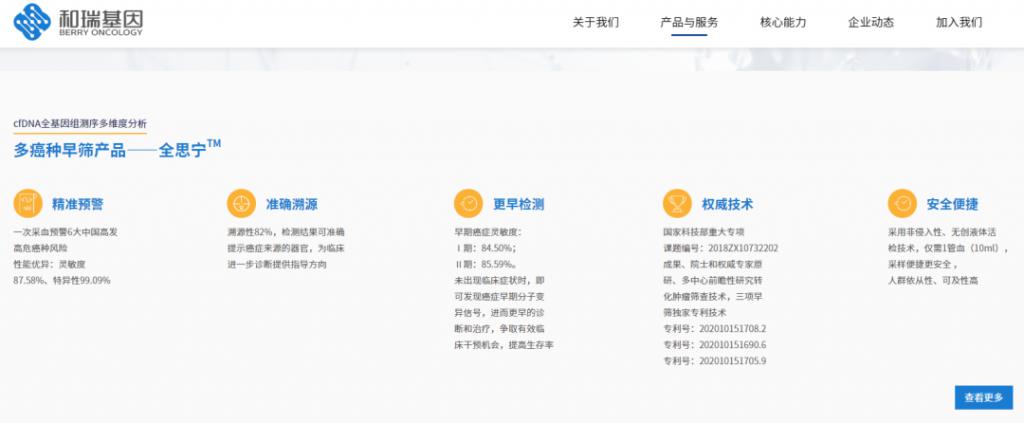Click the 安全便捷 orange icon
Viewport: 1024px width, 423px height.
[902, 204]
